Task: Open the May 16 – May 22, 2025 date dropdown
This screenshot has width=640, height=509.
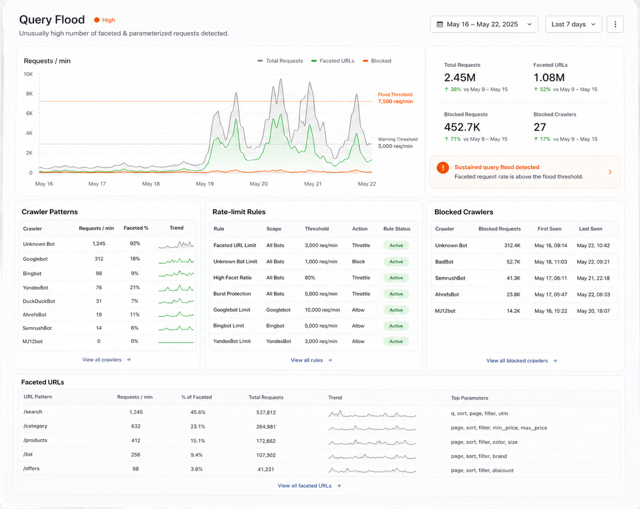Action: 484,24
